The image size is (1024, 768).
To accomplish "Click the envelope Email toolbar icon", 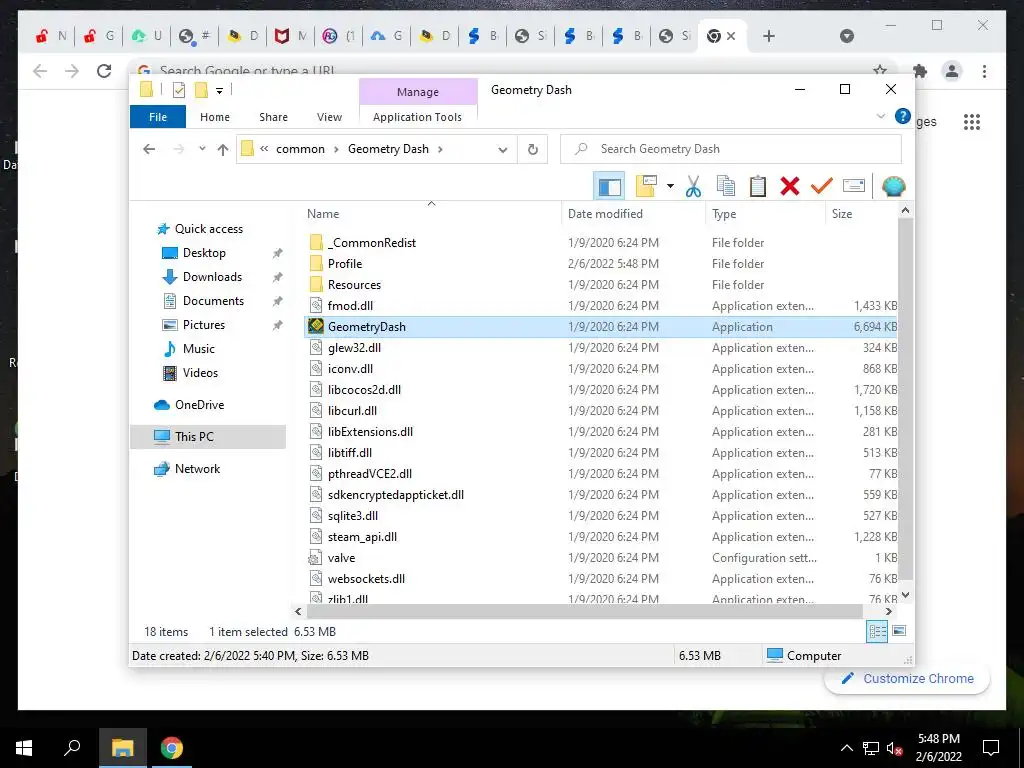I will (x=854, y=187).
